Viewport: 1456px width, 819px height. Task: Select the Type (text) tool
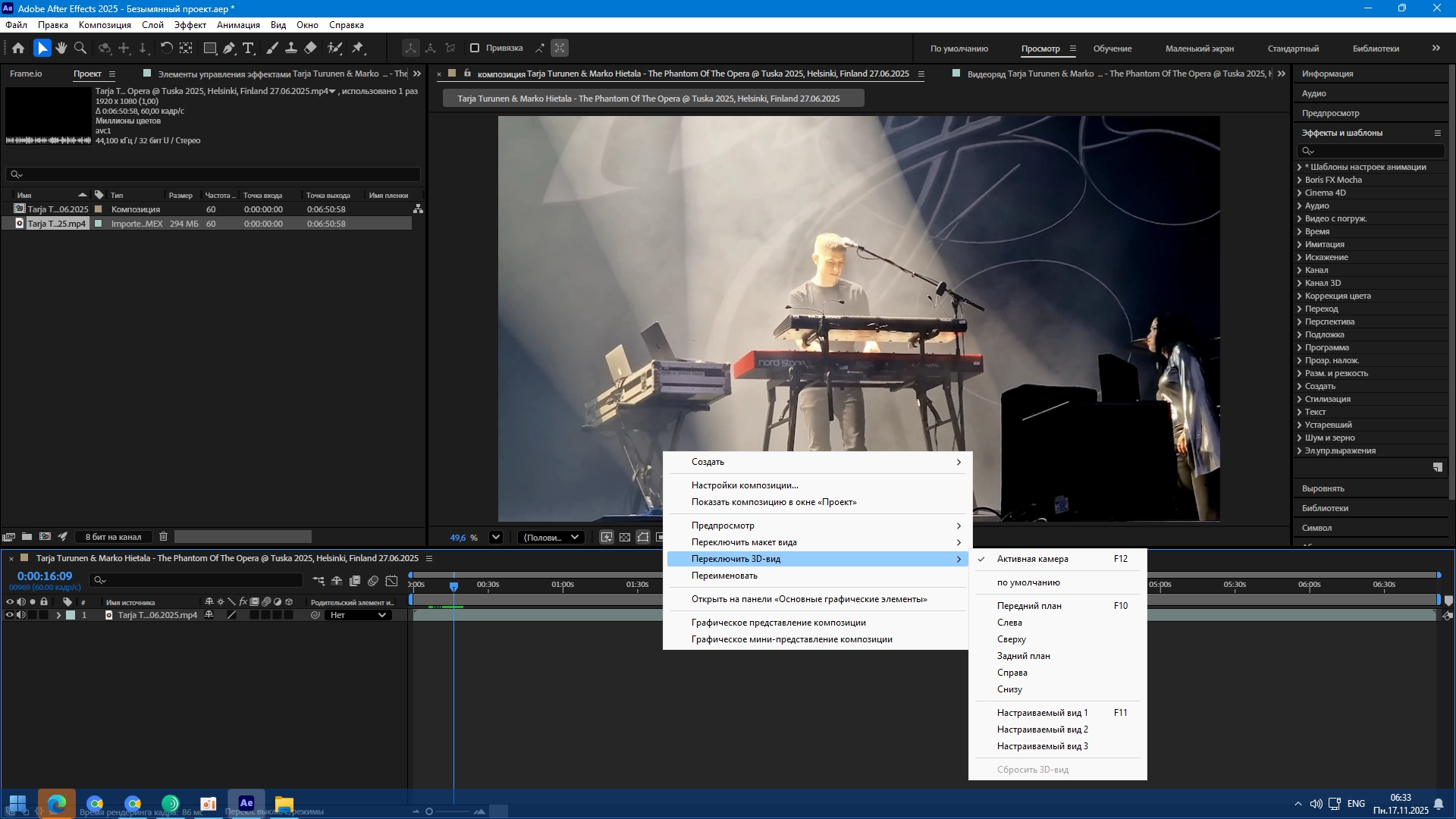tap(248, 48)
